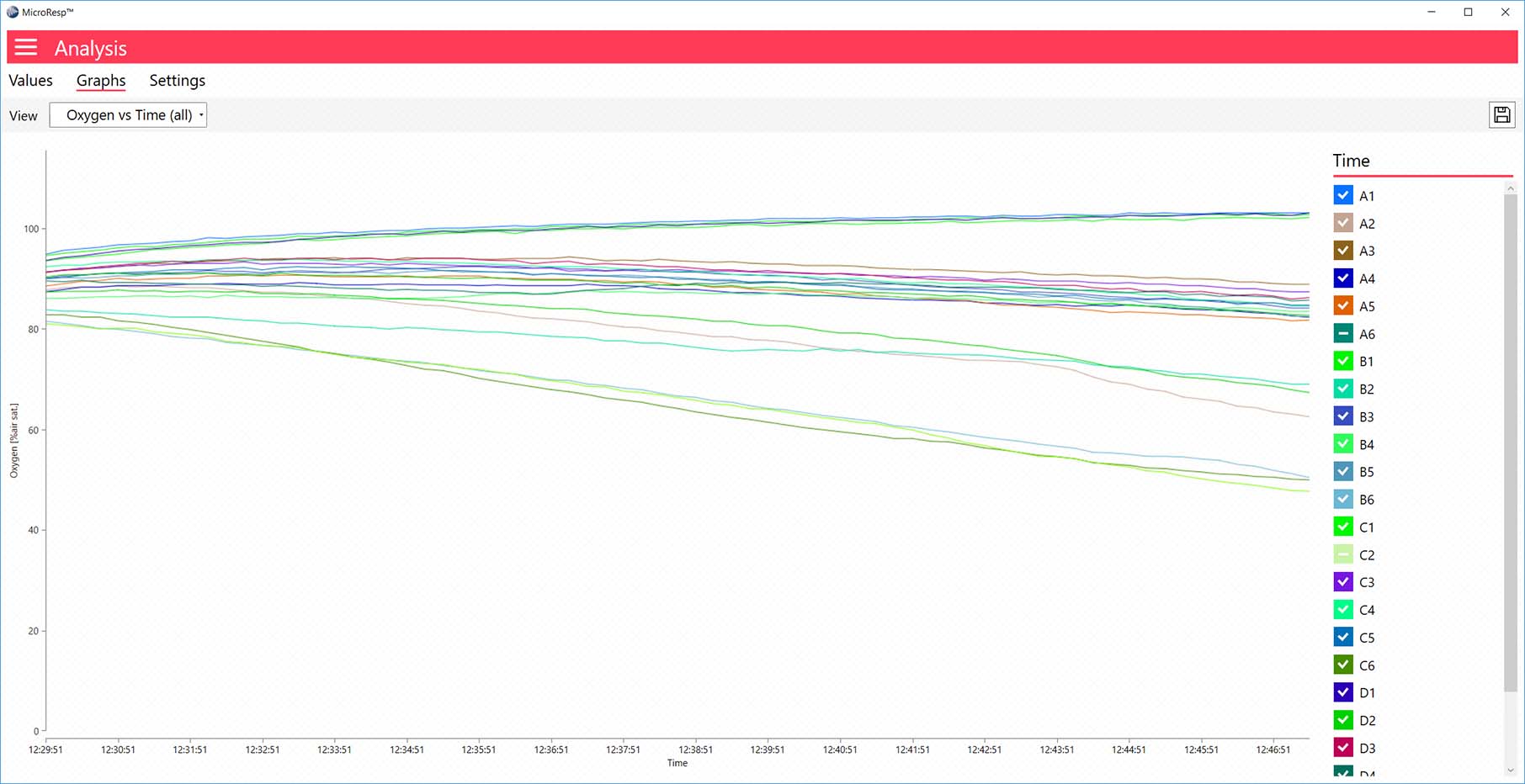Click the 12:46:51 time axis label
Image resolution: width=1525 pixels, height=784 pixels.
[x=1273, y=750]
